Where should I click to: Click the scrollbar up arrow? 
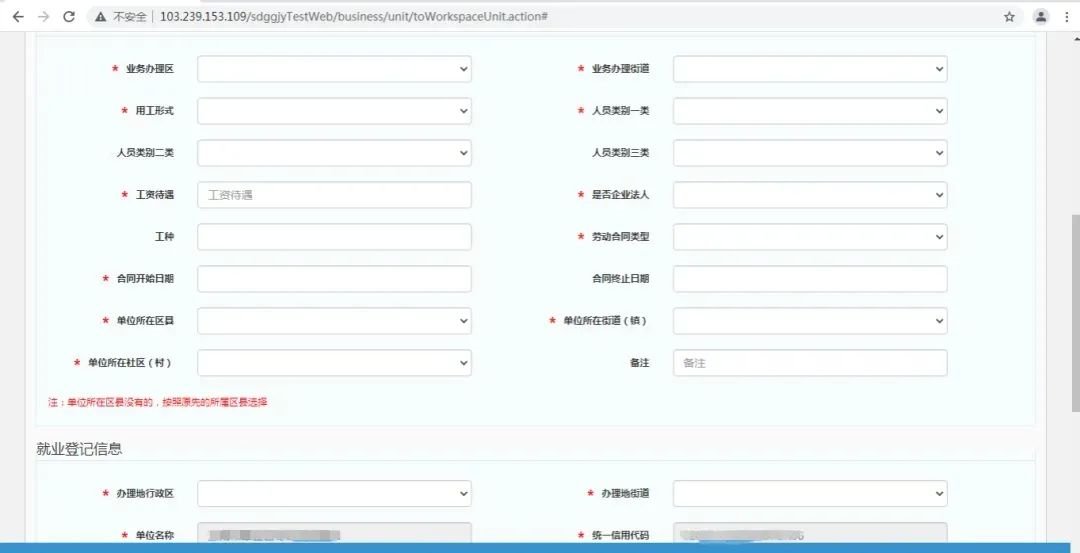click(x=1075, y=40)
